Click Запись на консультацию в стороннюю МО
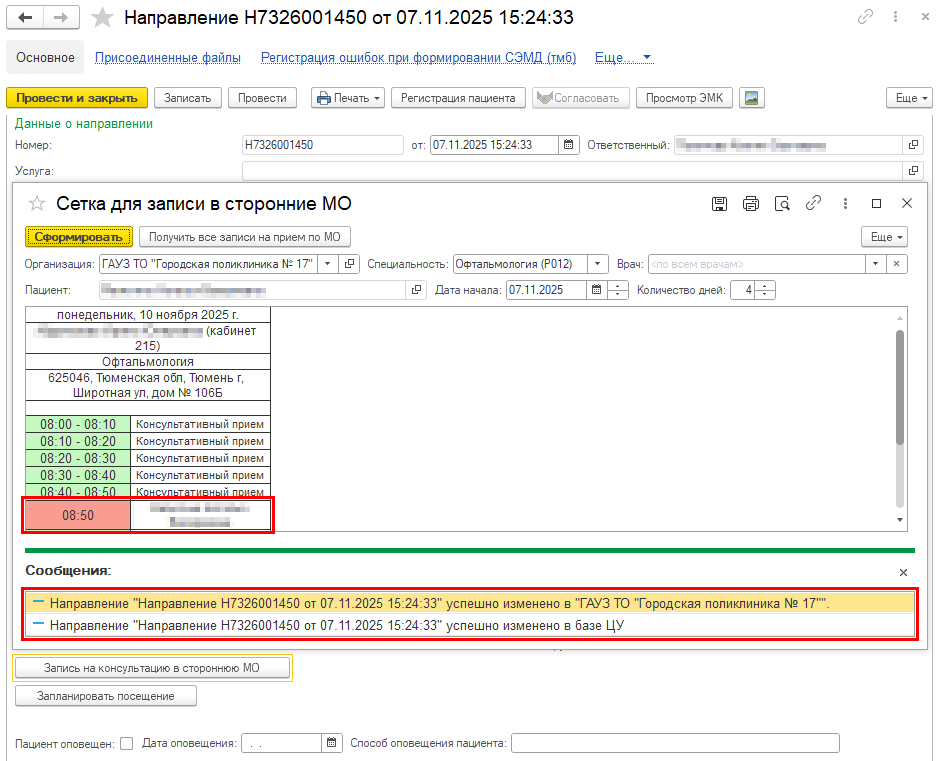The height and width of the screenshot is (761, 940). point(152,667)
